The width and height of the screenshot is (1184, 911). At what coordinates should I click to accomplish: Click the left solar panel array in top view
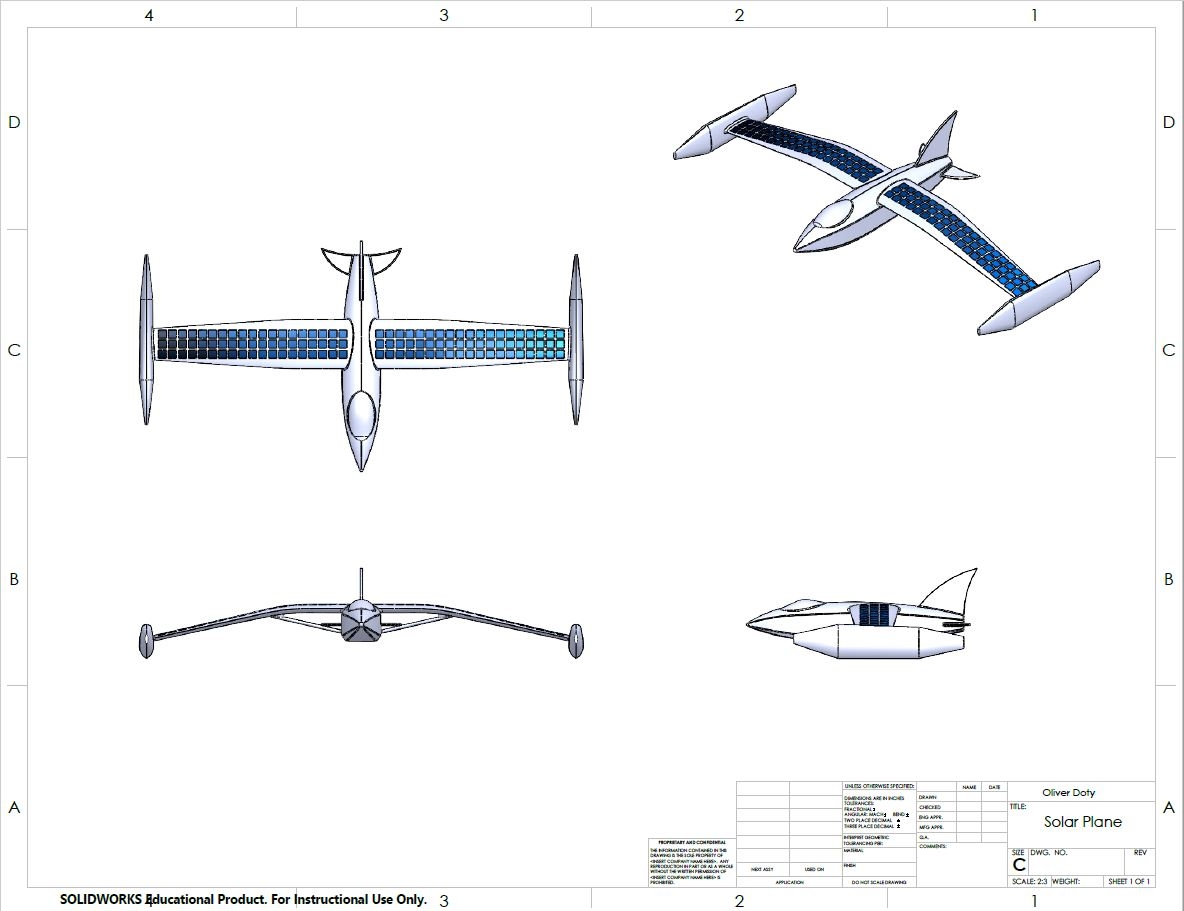[252, 344]
